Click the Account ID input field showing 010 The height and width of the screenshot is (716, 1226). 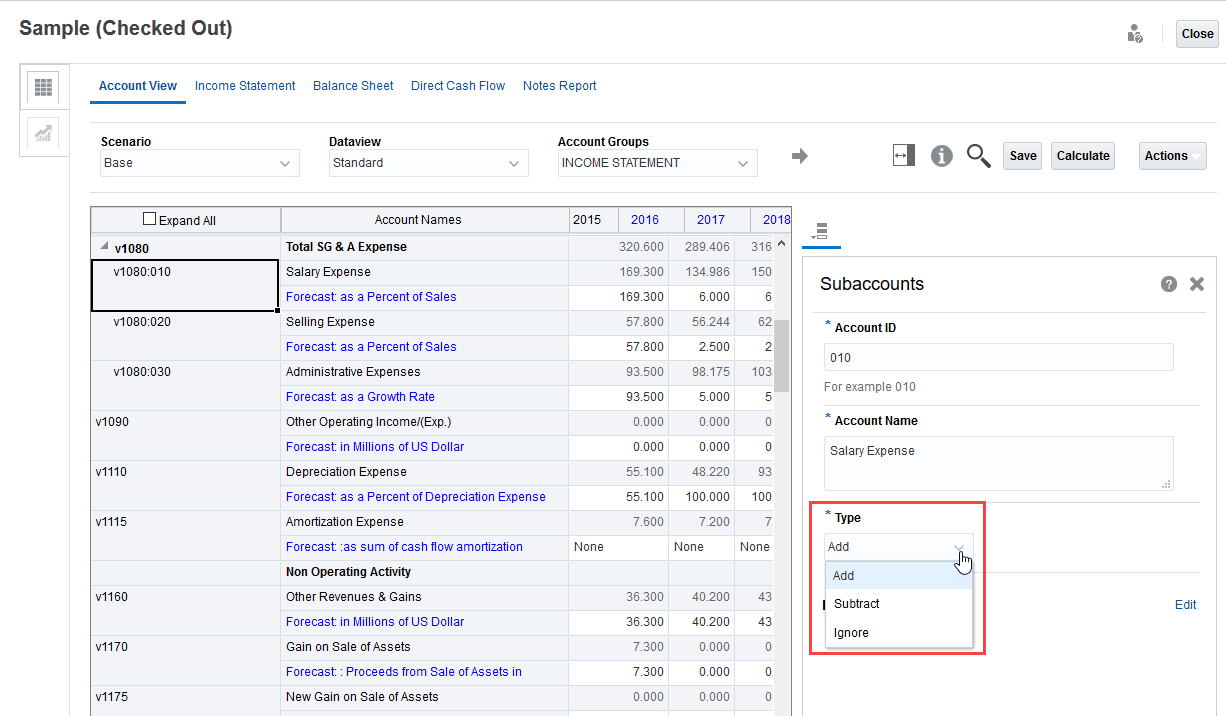998,357
